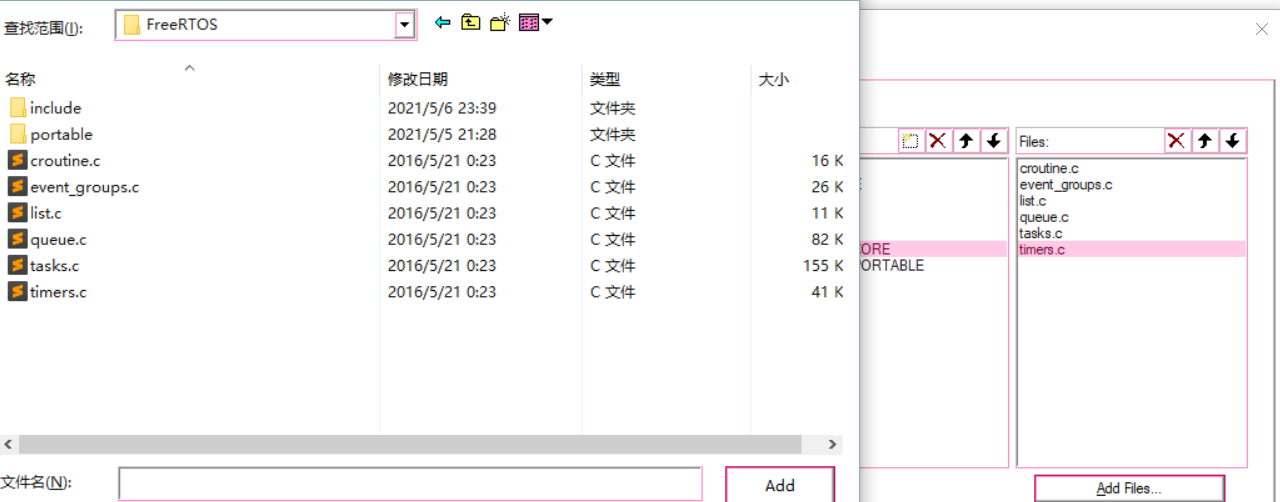
Task: Click the horizontal scrollbar right arrow
Action: [x=832, y=443]
